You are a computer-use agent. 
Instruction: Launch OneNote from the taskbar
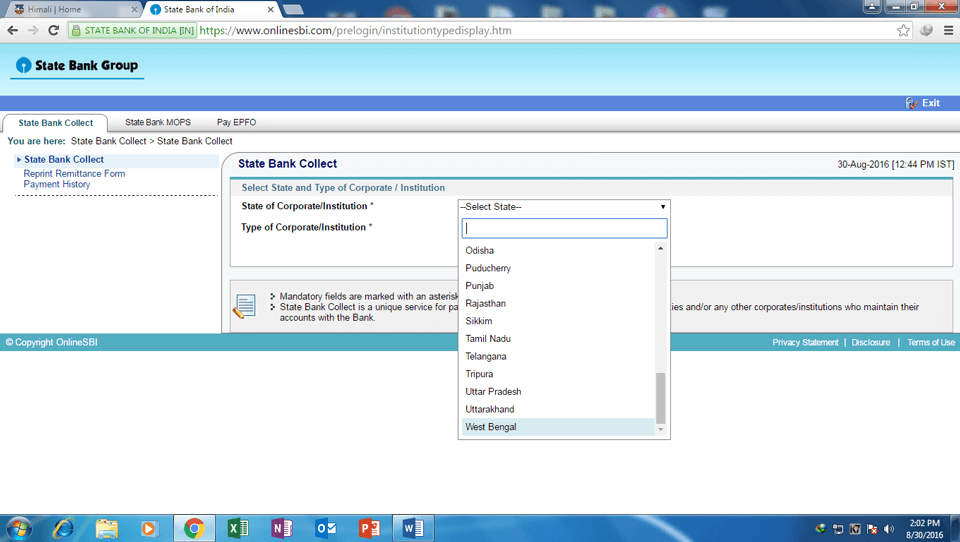pos(282,528)
